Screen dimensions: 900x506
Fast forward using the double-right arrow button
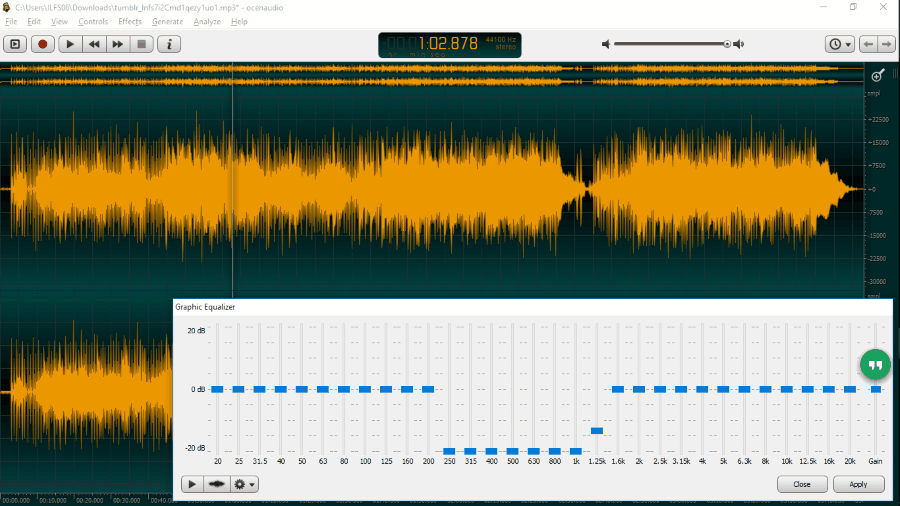click(118, 44)
